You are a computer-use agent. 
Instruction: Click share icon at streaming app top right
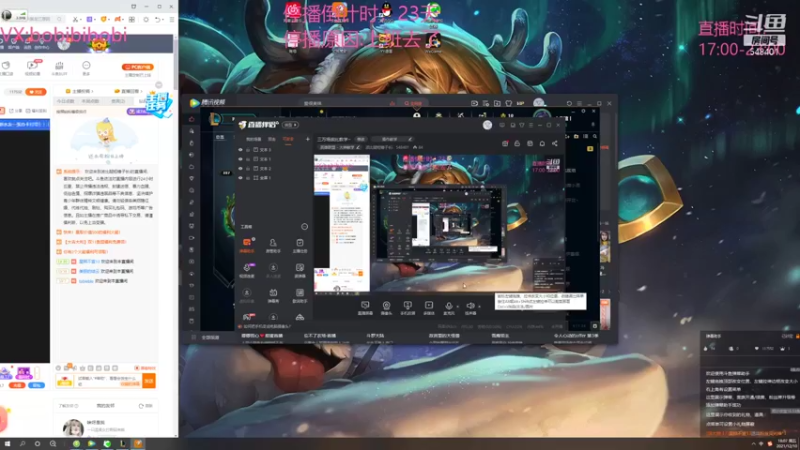pyautogui.click(x=555, y=144)
